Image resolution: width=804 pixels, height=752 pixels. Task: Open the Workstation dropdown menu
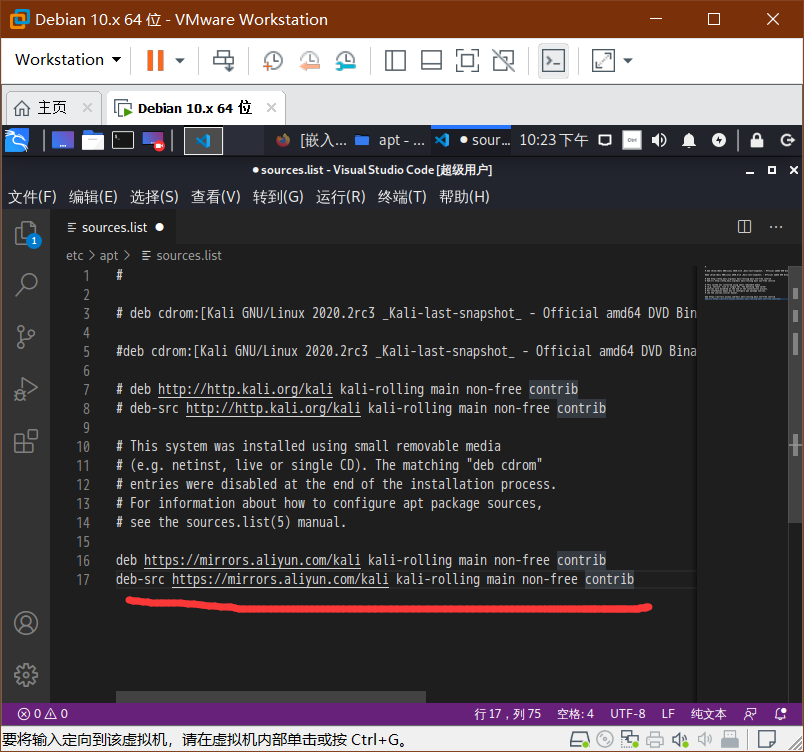coord(68,59)
